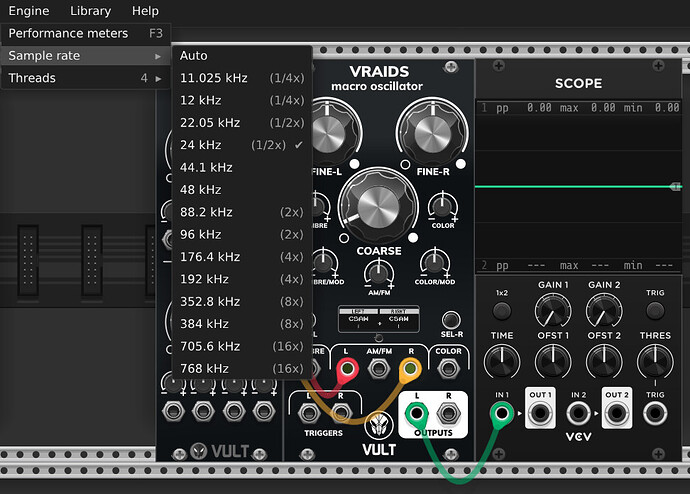
Task: Click the channel 2 pp statistics row
Action: click(x=580, y=265)
